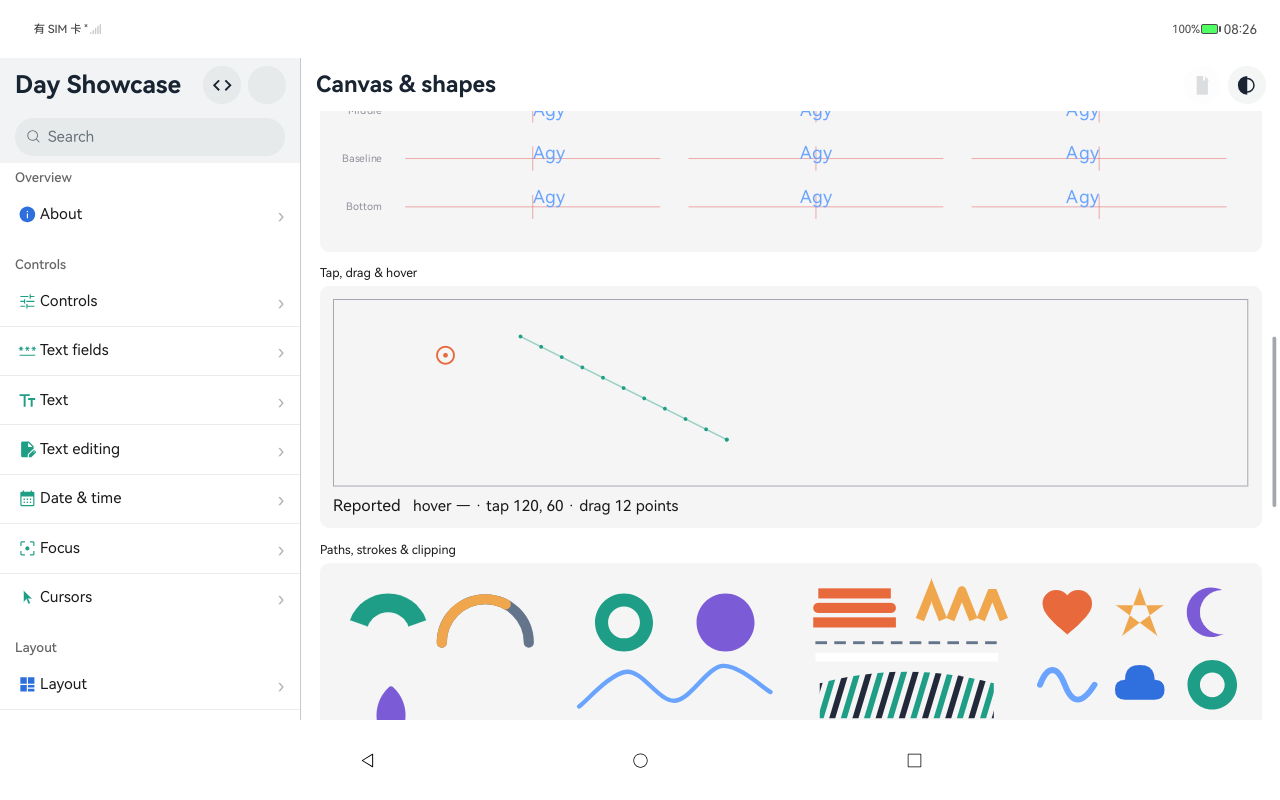Image resolution: width=1280 pixels, height=800 pixels.
Task: Click the Android recents square button
Action: 914,761
